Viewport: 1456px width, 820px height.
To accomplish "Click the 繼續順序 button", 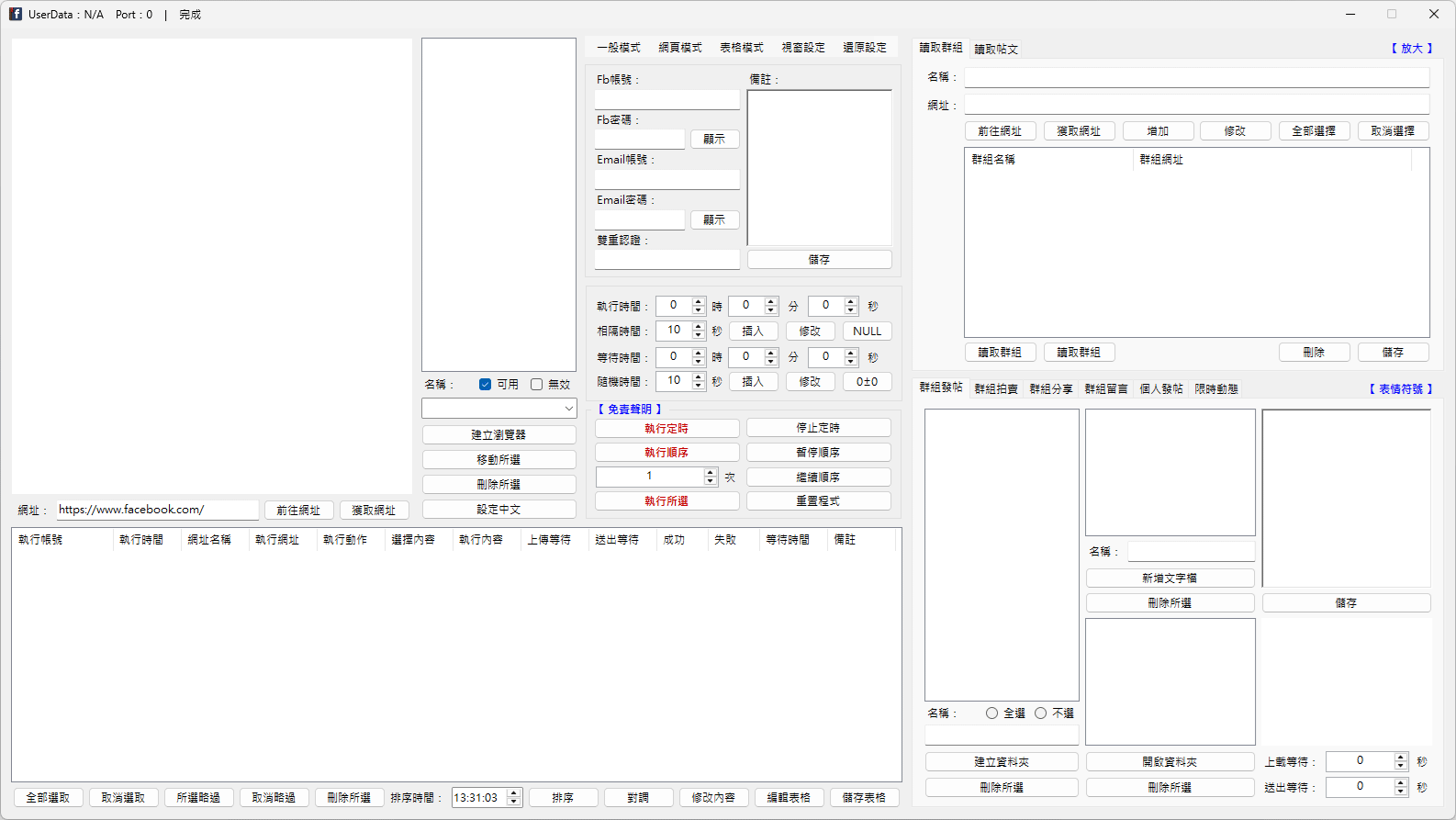I will (x=818, y=477).
